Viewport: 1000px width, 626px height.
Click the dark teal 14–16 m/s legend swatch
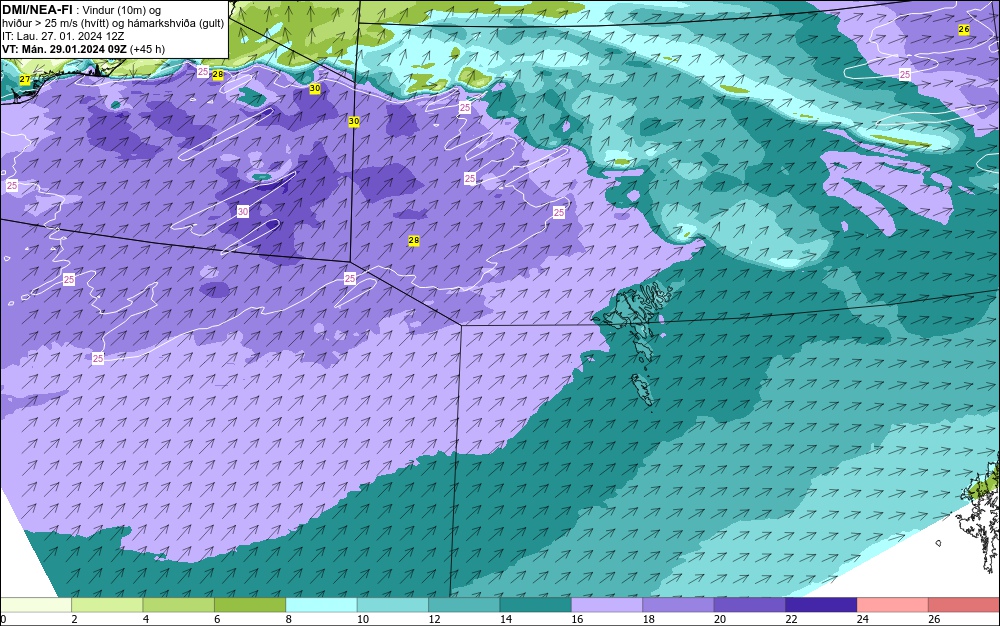(536, 605)
